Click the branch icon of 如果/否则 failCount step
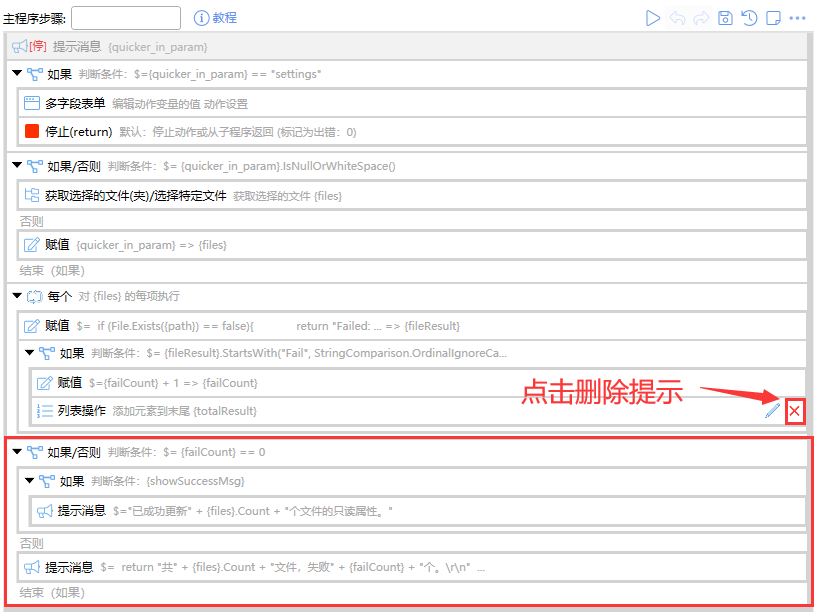 pyautogui.click(x=35, y=453)
